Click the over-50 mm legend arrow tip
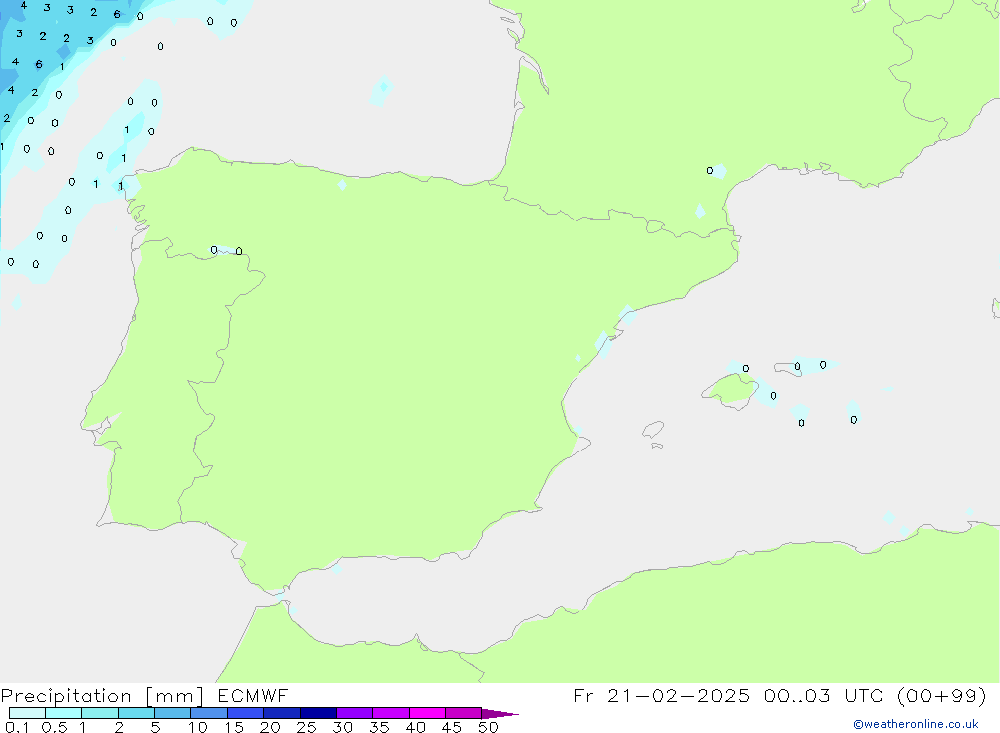This screenshot has width=1000, height=733. tap(500, 714)
